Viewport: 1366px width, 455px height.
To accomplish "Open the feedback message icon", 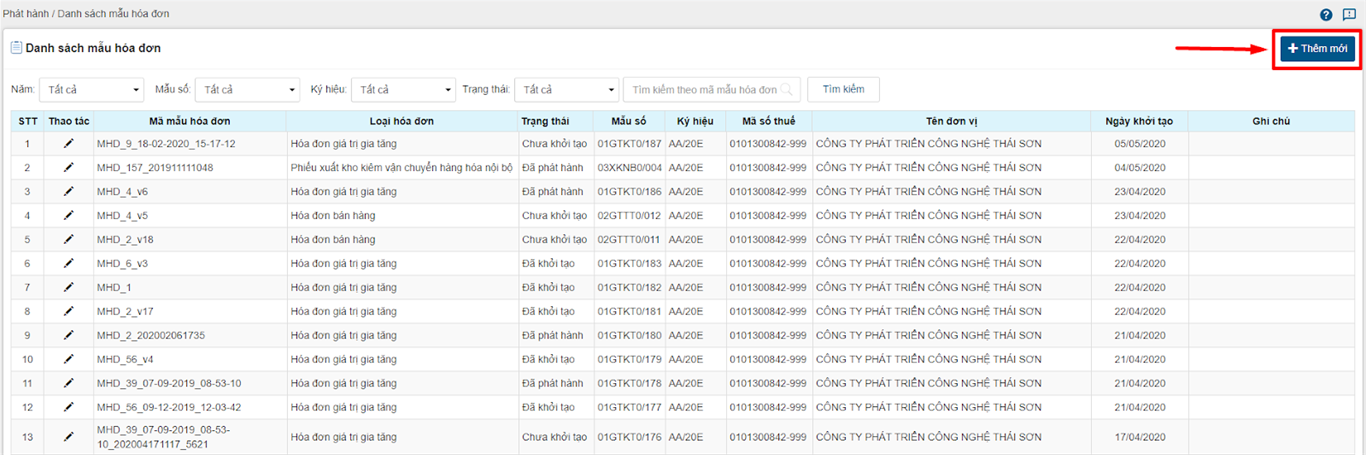I will coord(1349,14).
